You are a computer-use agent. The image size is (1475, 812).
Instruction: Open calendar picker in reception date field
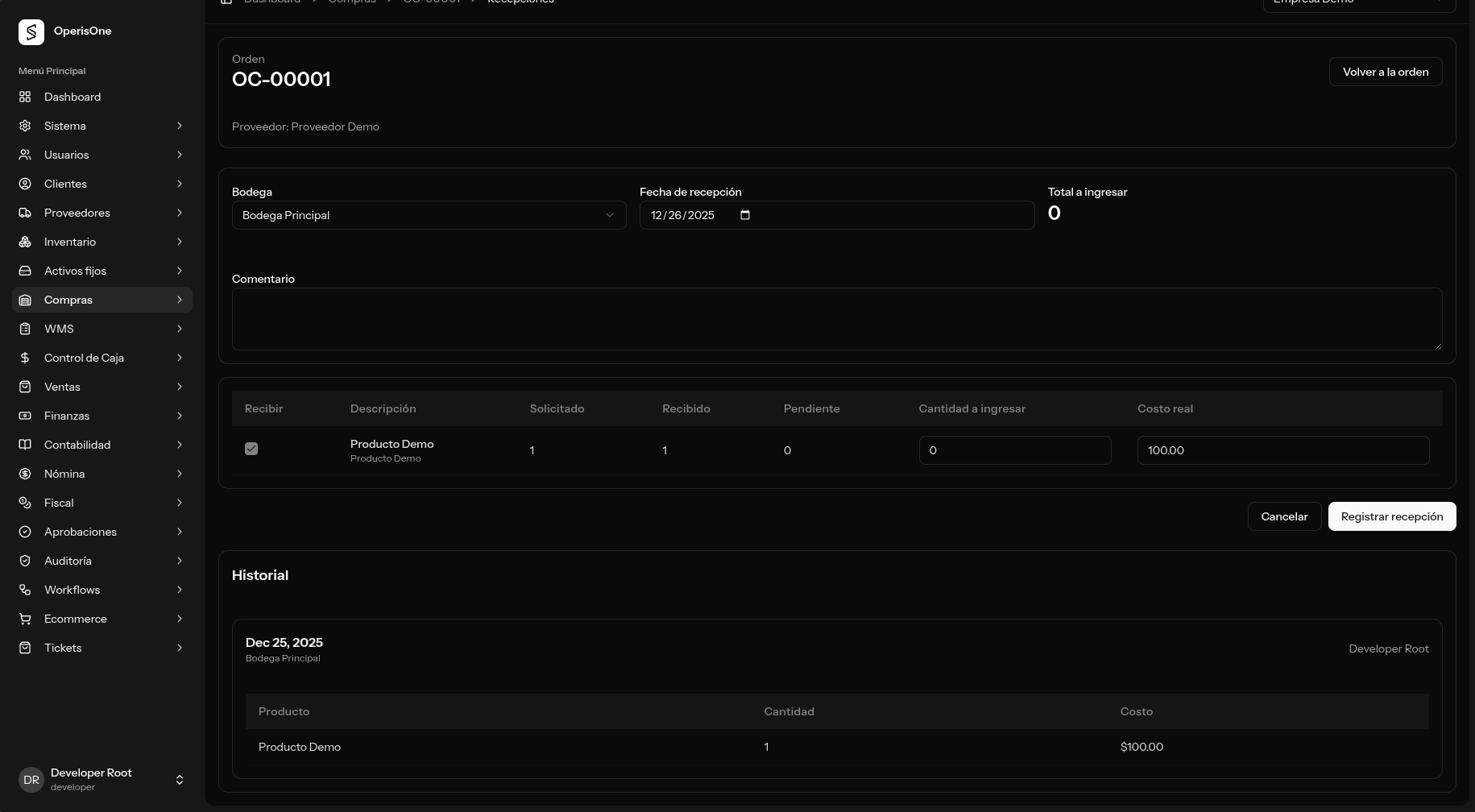point(745,215)
